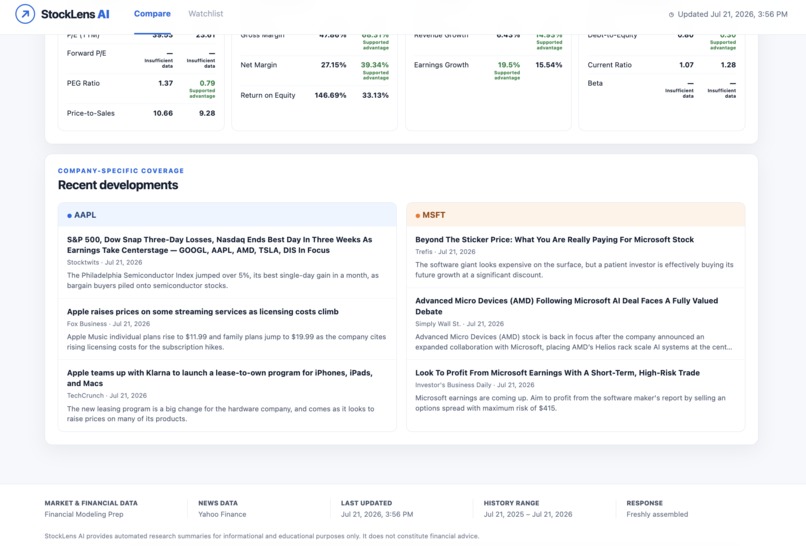Click the clock icon beside Updated timestamp
Image resolution: width=806 pixels, height=546 pixels.
point(671,14)
